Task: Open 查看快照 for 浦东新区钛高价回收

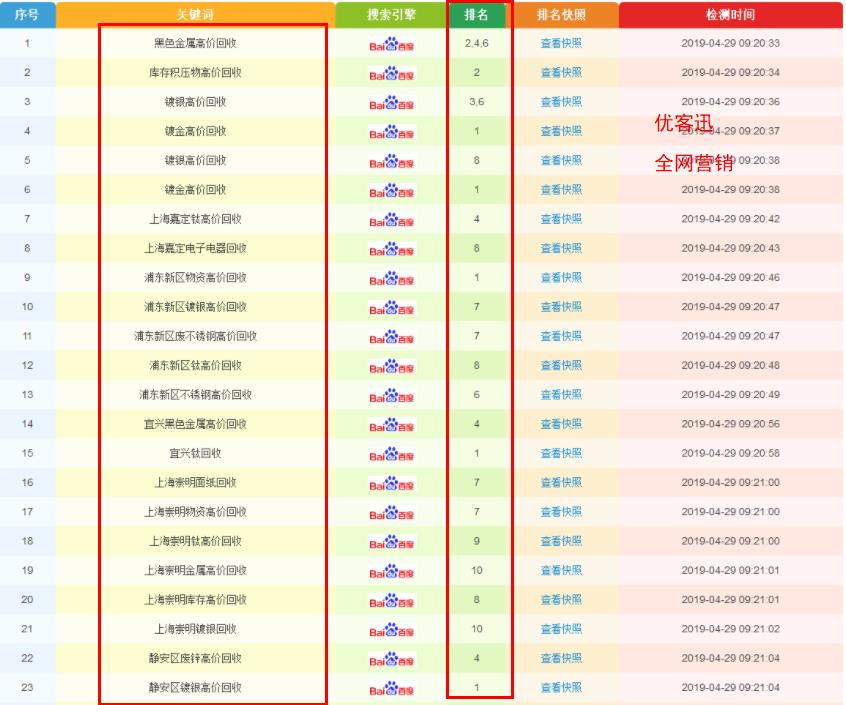Action: pos(561,365)
